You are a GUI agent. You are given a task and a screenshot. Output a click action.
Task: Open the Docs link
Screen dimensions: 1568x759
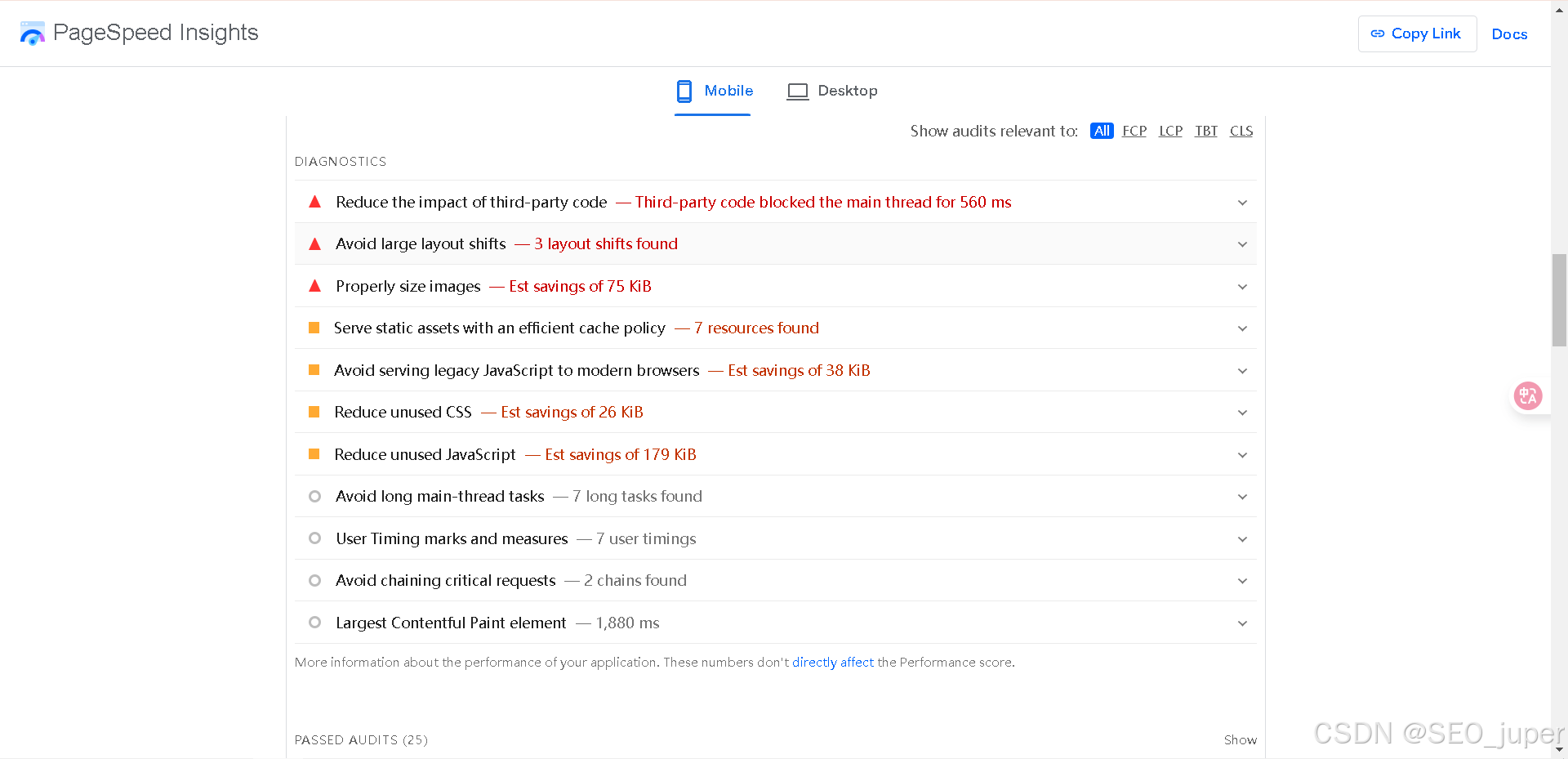pos(1509,34)
